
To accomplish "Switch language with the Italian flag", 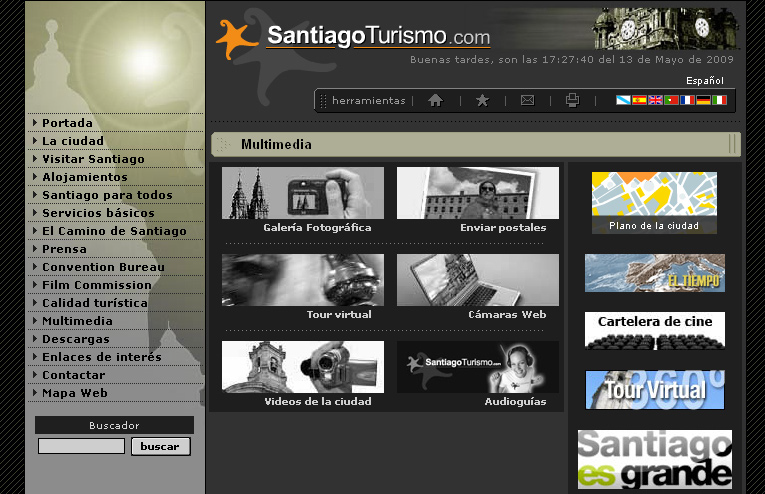I will pos(719,100).
